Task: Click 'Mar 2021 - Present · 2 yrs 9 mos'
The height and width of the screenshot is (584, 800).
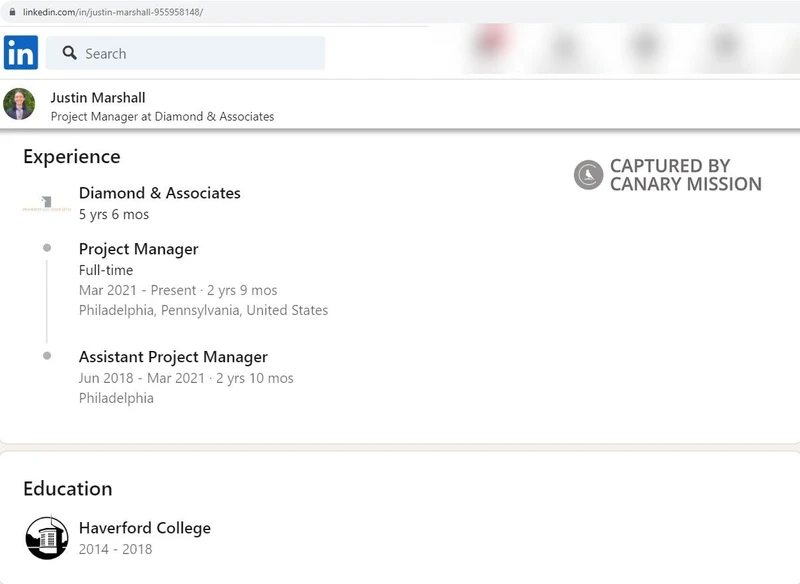Action: pyautogui.click(x=178, y=290)
